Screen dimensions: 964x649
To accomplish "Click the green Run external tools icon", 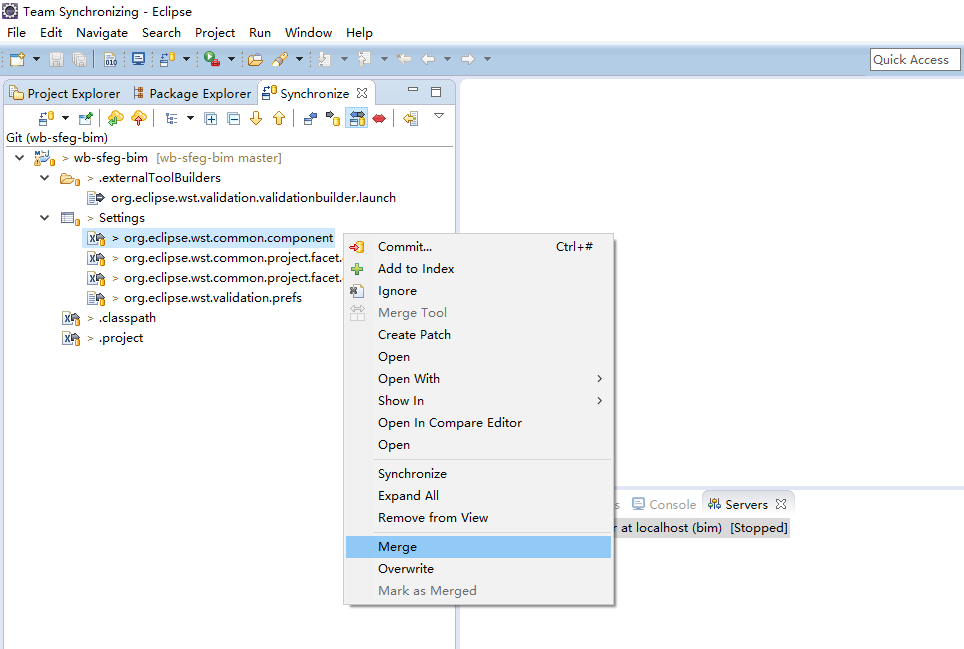I will click(212, 59).
